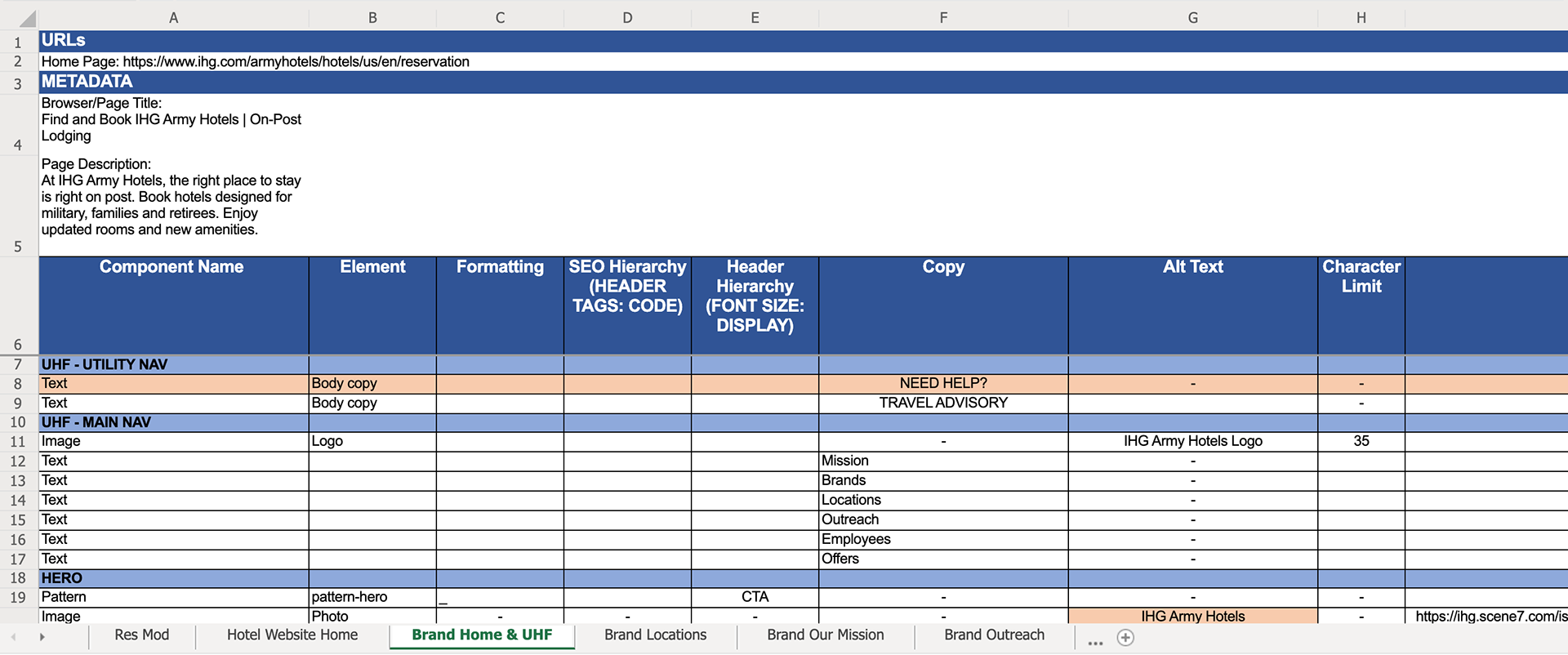Click the Alt Text column heading
The image size is (1568, 655).
[x=1192, y=305]
